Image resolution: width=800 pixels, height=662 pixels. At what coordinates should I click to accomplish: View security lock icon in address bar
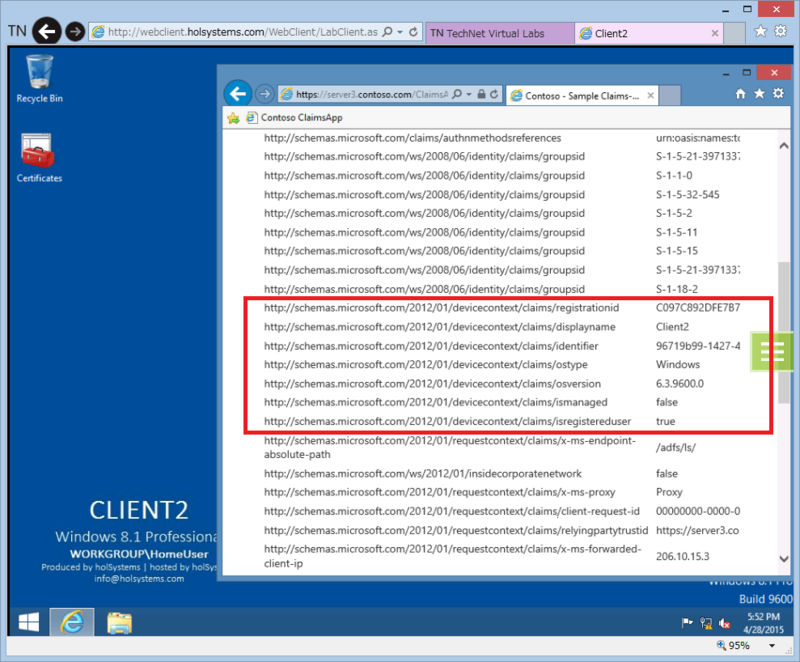(481, 94)
